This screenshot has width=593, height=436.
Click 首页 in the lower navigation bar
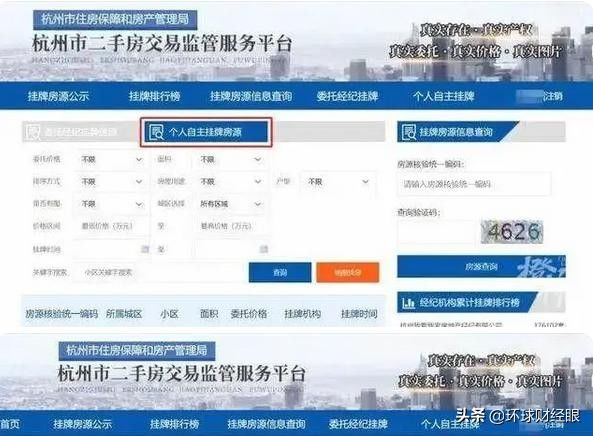pos(10,424)
